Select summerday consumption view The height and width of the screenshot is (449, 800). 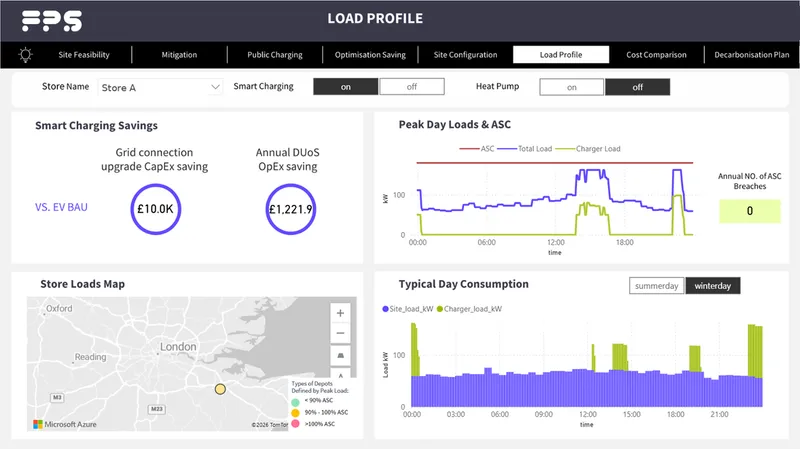pos(657,286)
